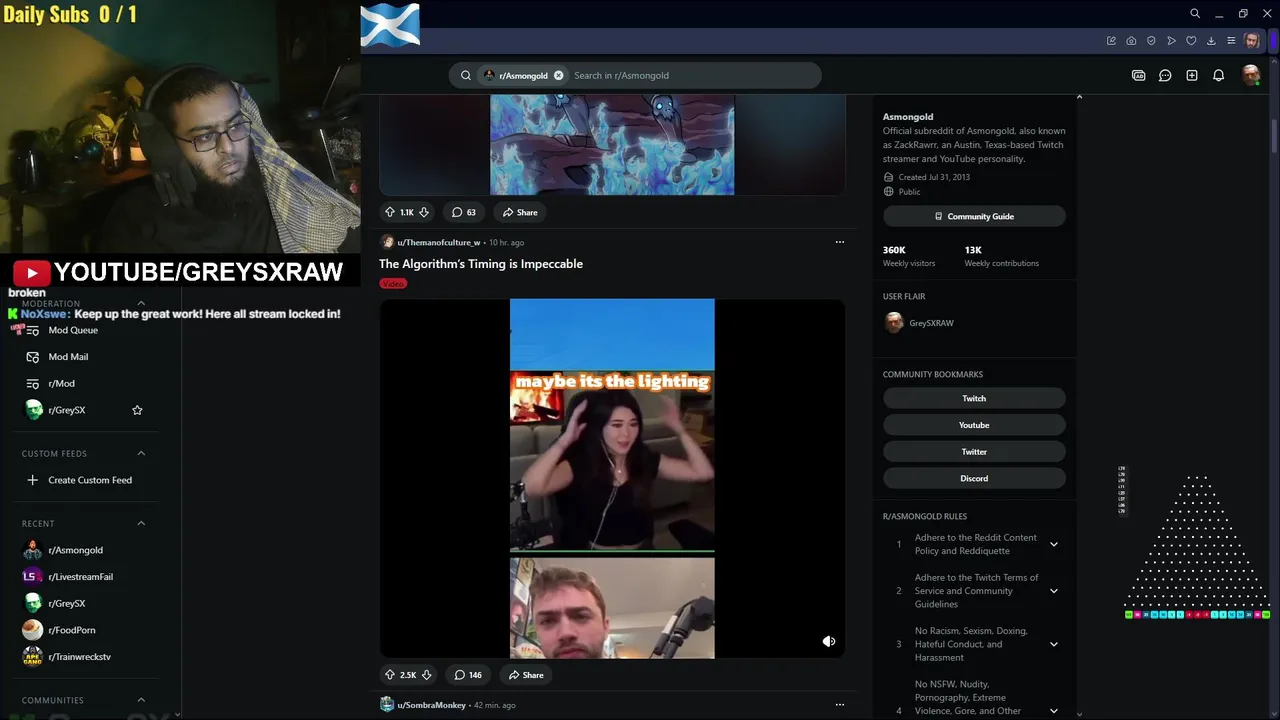Open post title The Algorithm's Timing is Impeccable

click(481, 264)
